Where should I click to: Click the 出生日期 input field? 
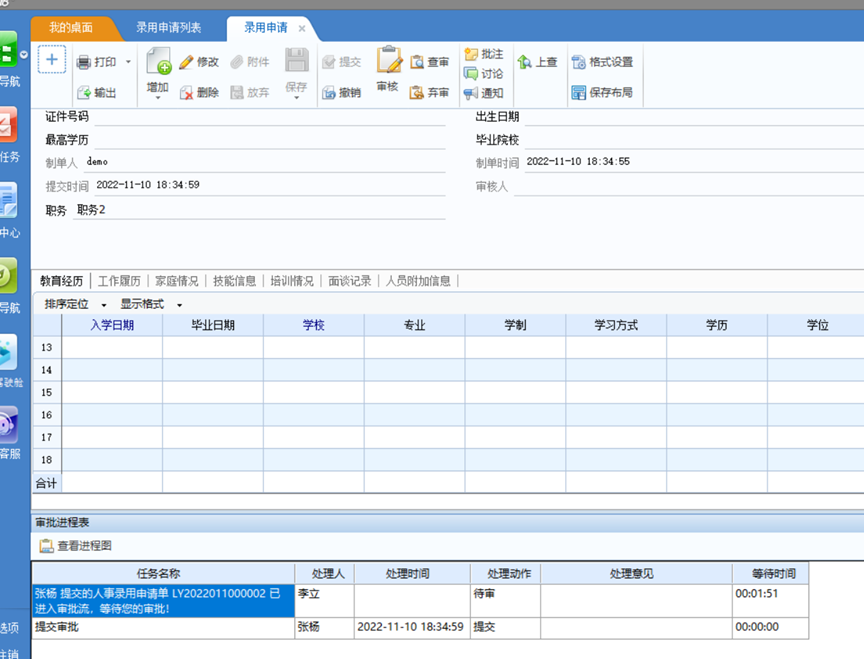coord(694,117)
